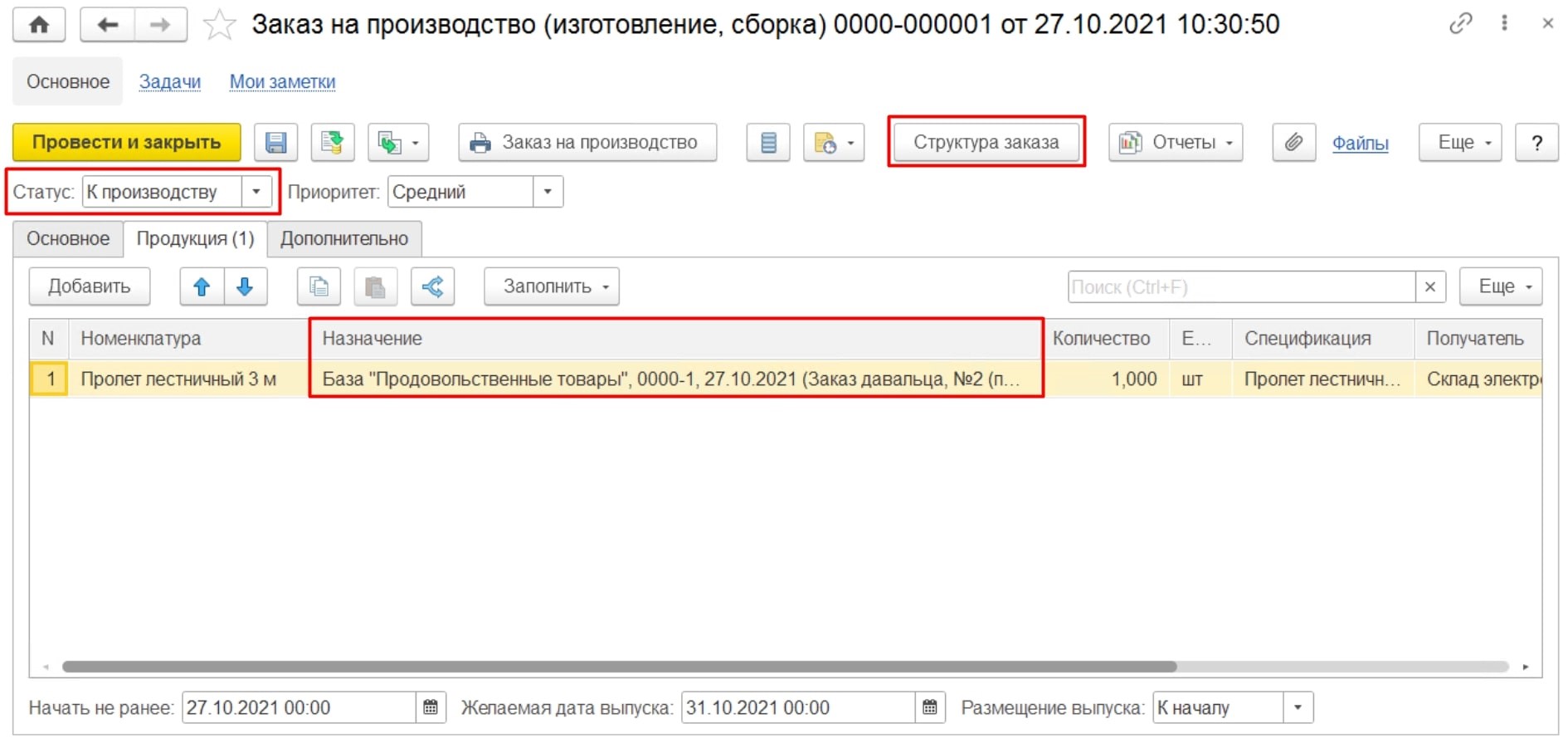Save the document with floppy icon
Screen dimensions: 1568x743
tap(275, 143)
